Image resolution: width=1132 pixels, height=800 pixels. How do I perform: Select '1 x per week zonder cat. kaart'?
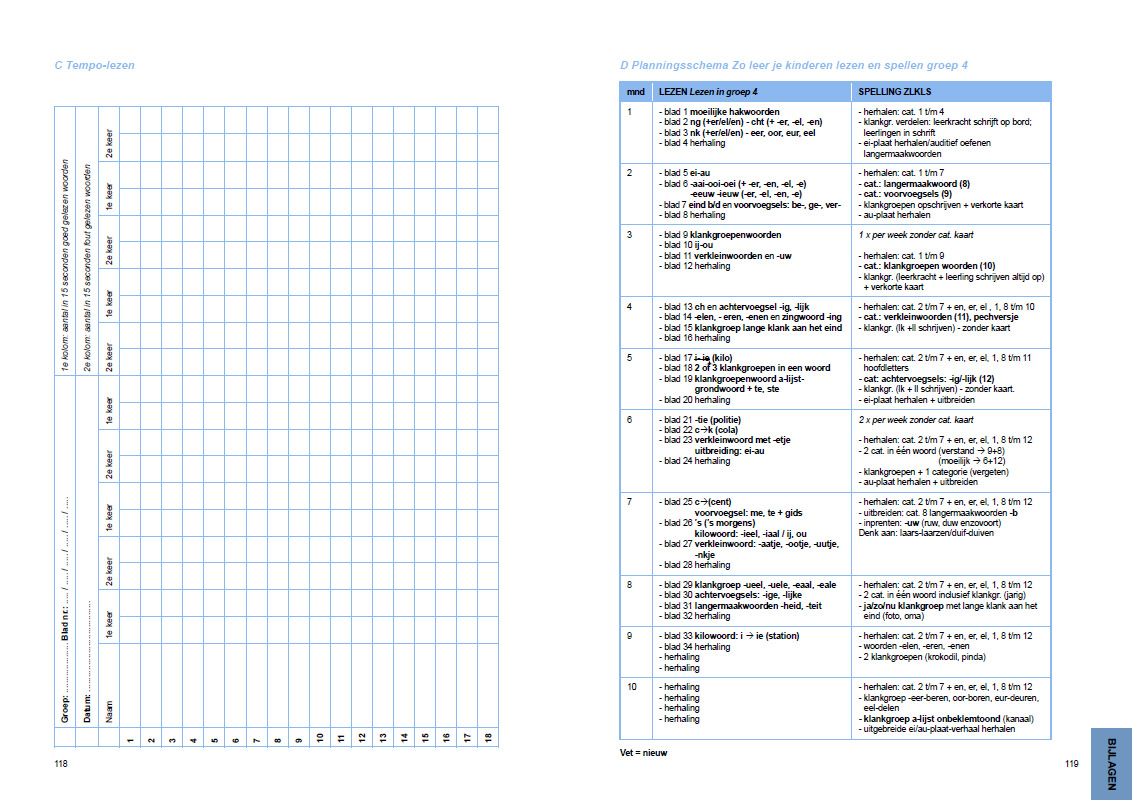tap(915, 235)
